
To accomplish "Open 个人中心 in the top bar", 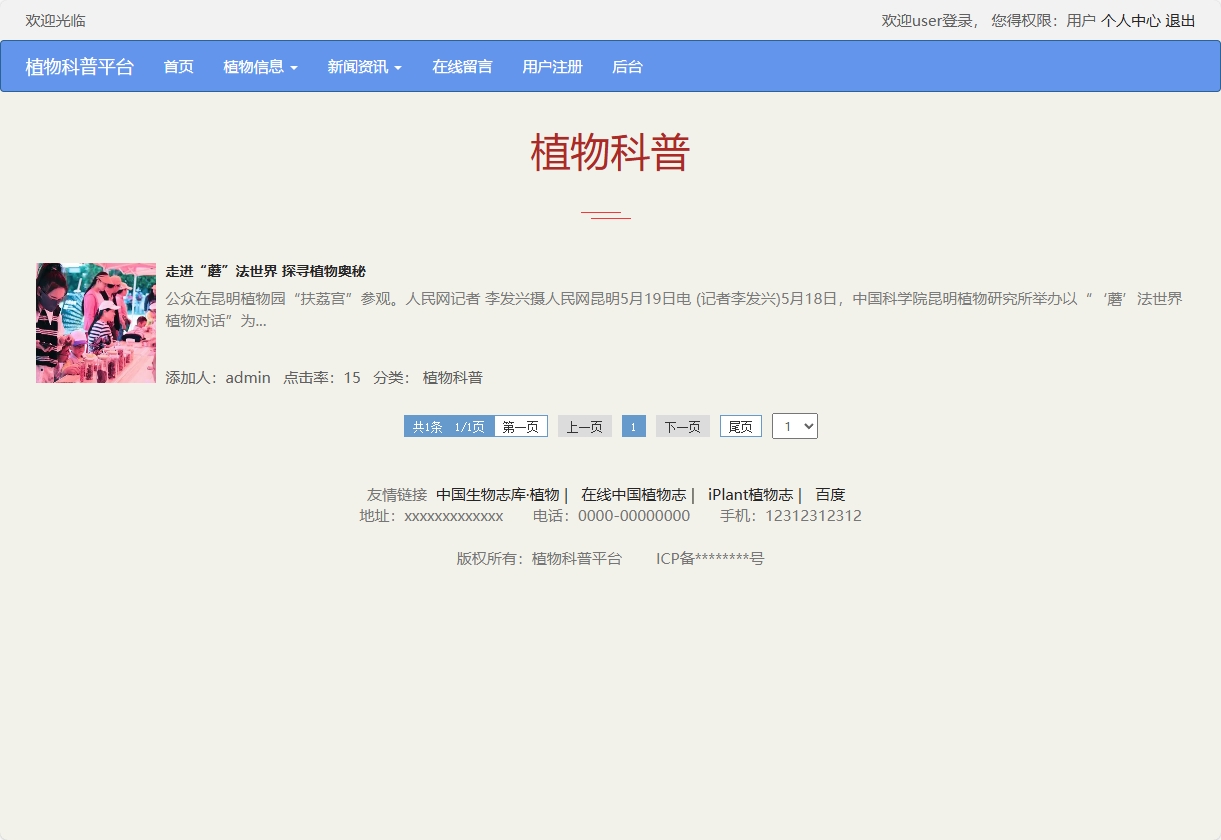I will pyautogui.click(x=1130, y=21).
